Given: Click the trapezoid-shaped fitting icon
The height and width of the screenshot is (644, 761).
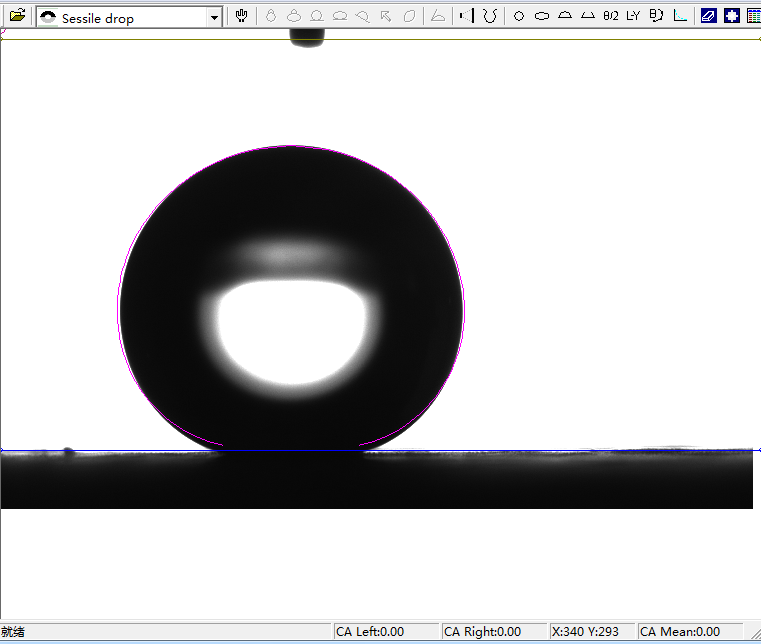Looking at the screenshot, I should [587, 16].
